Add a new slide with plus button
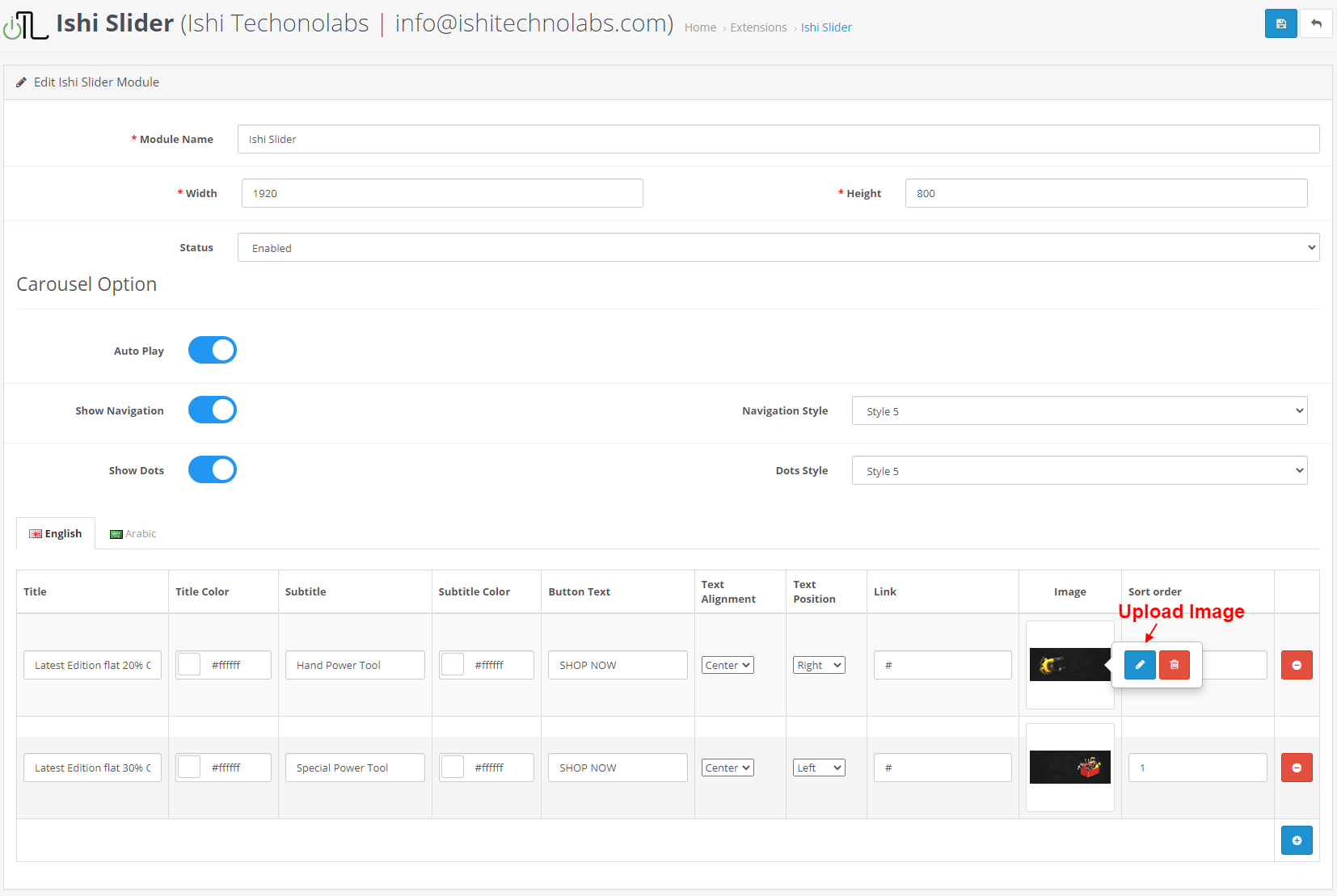The width and height of the screenshot is (1337, 896). (1296, 840)
